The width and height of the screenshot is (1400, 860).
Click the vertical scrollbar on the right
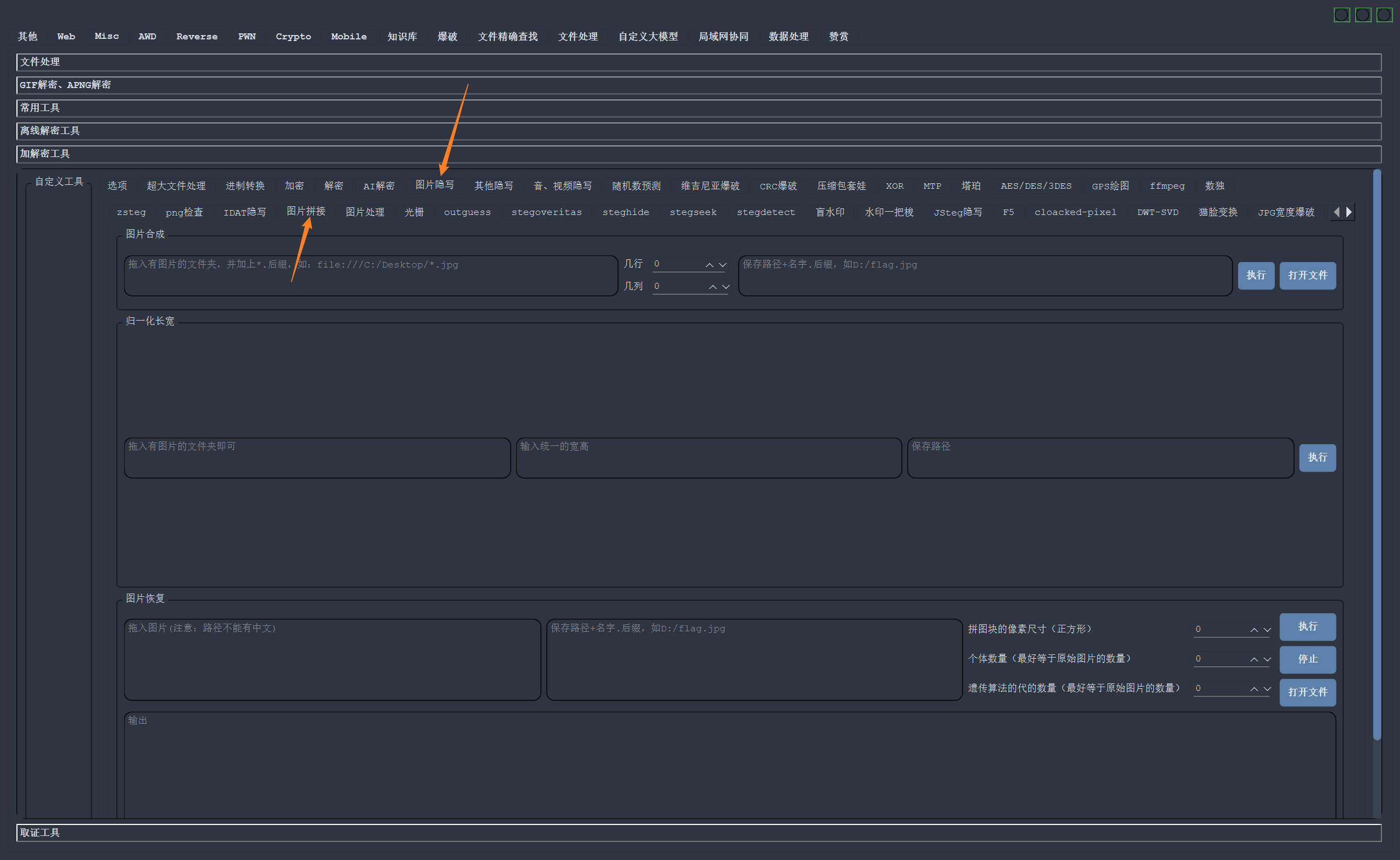pyautogui.click(x=1376, y=455)
